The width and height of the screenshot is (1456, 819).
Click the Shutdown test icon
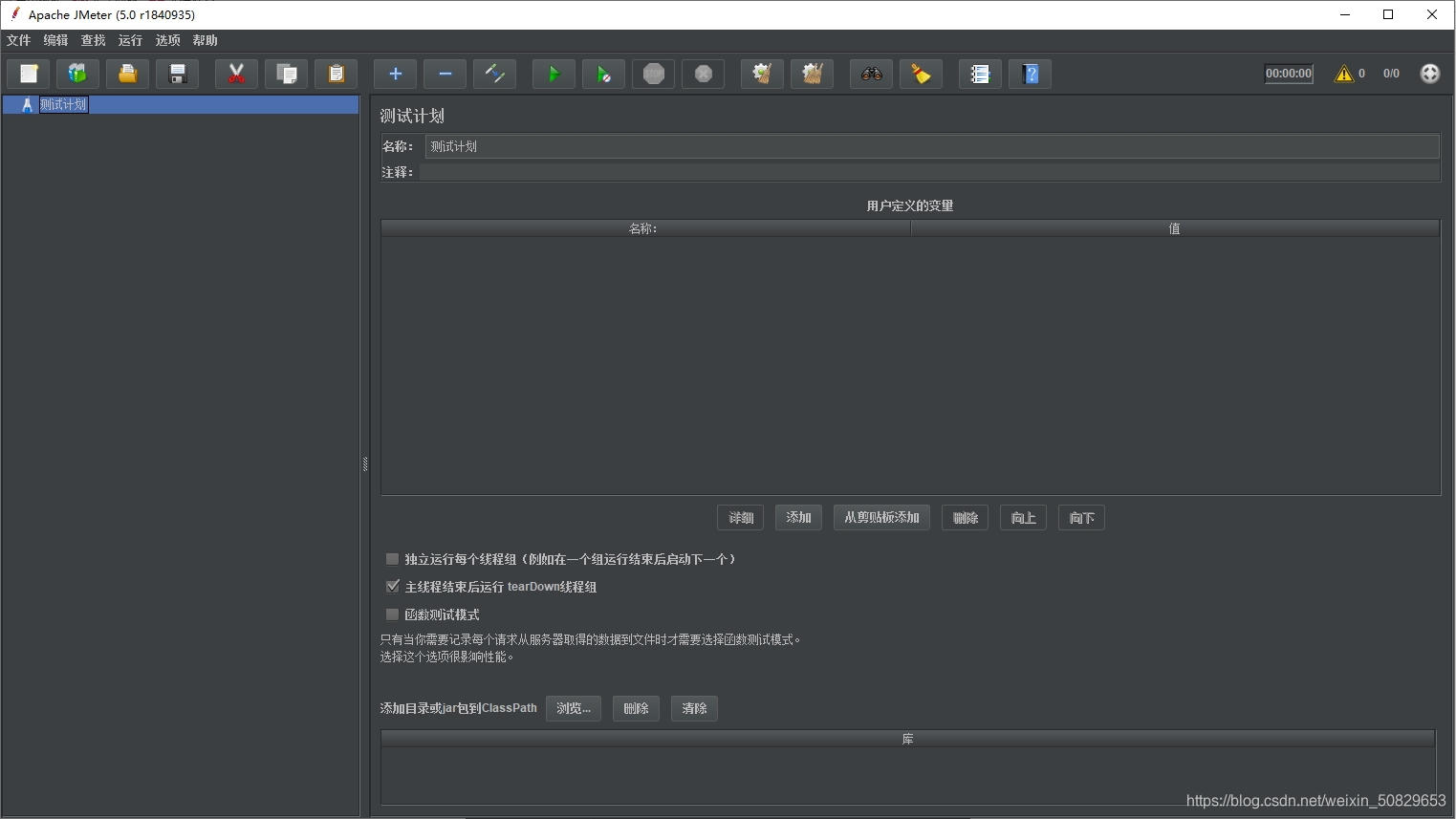(x=703, y=74)
